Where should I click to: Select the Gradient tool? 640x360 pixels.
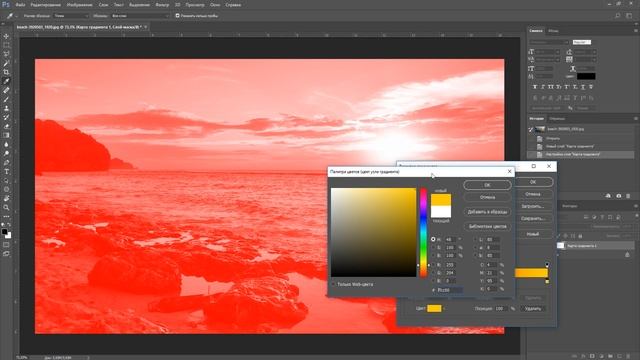tap(6, 135)
